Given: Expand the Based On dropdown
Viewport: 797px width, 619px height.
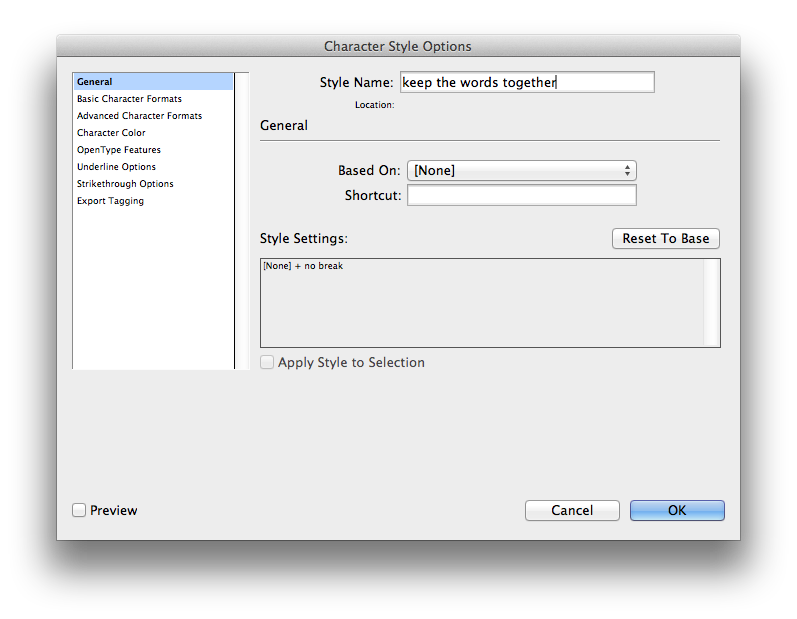Looking at the screenshot, I should click(x=521, y=171).
